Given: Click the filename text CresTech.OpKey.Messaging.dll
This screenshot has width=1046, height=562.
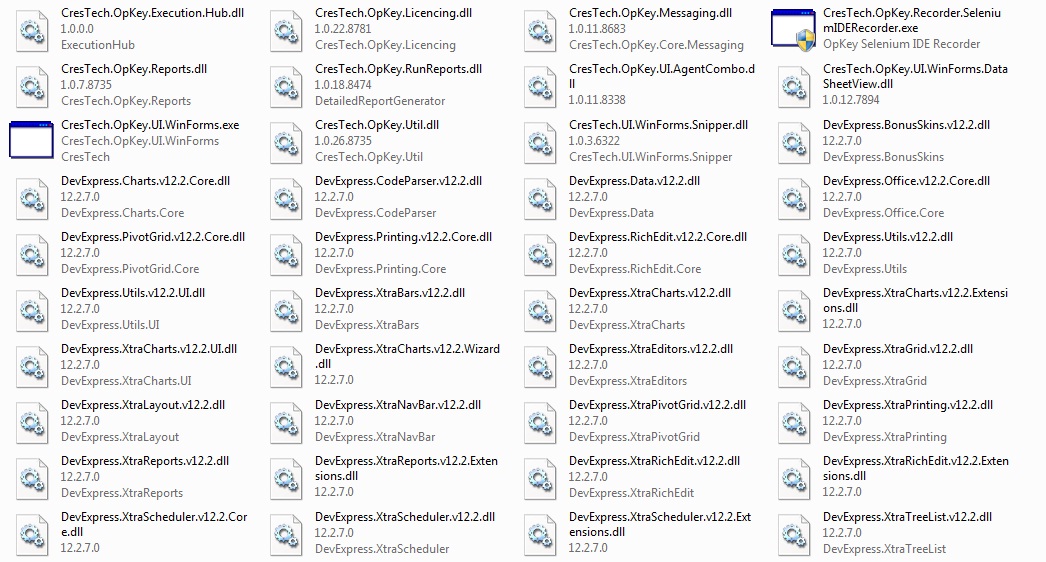Looking at the screenshot, I should (x=650, y=13).
